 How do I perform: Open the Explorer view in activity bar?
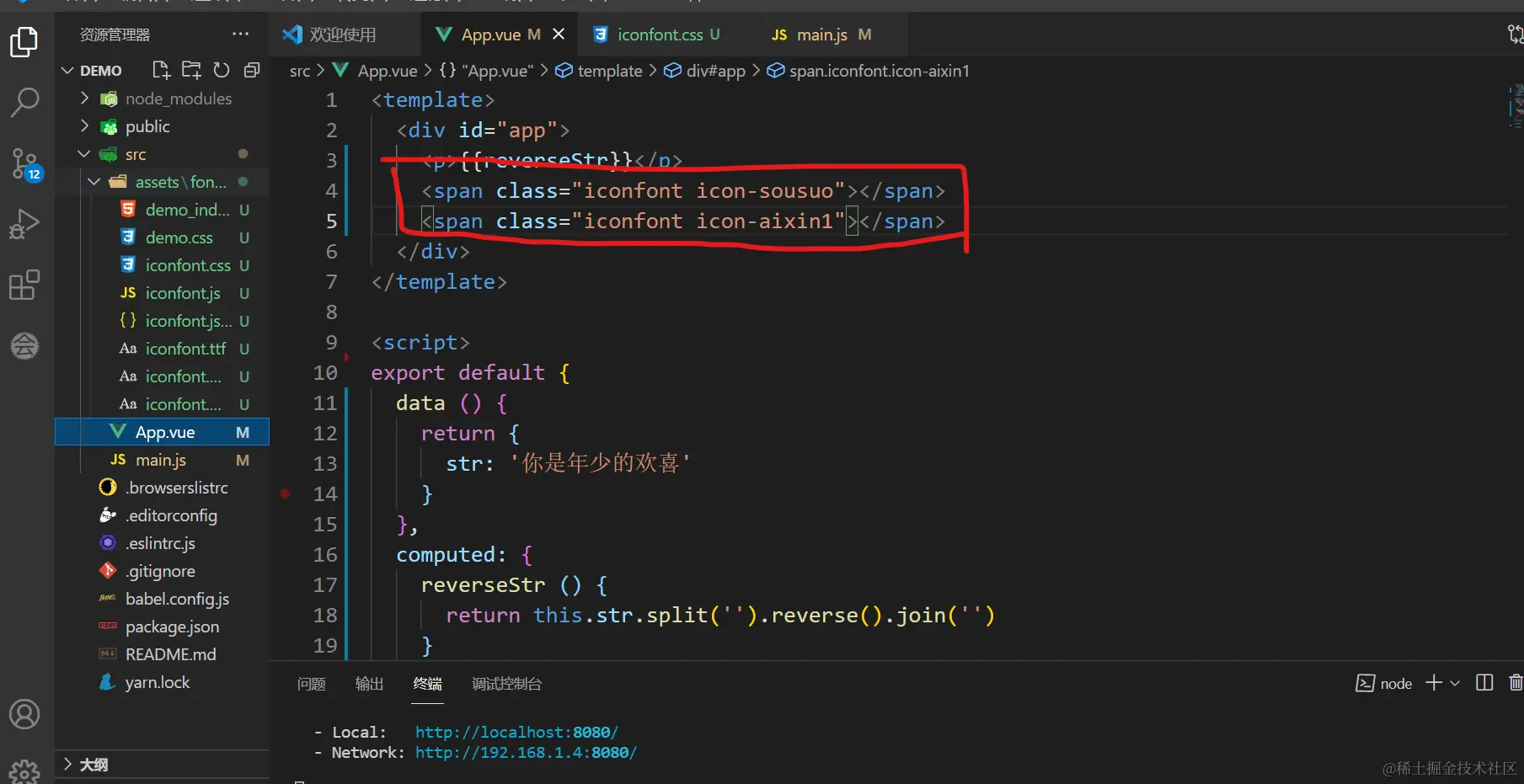coord(24,42)
